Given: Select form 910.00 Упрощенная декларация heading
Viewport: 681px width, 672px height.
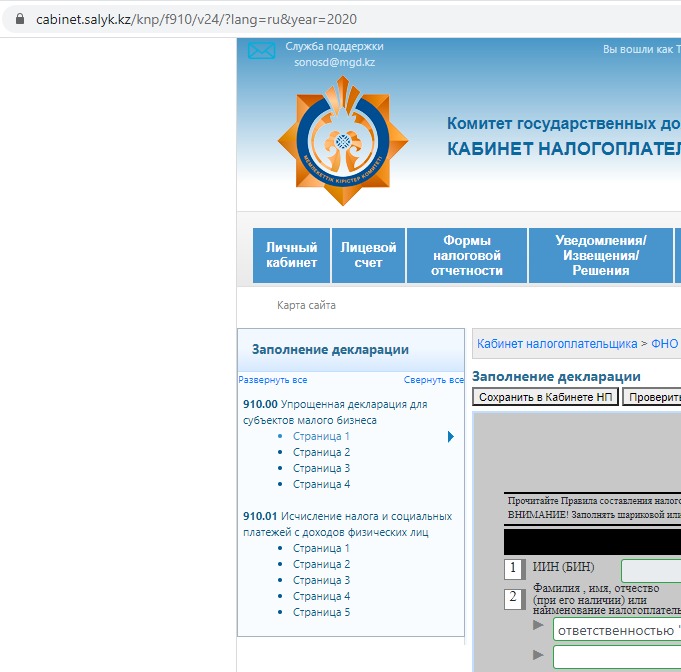Looking at the screenshot, I should pos(334,412).
